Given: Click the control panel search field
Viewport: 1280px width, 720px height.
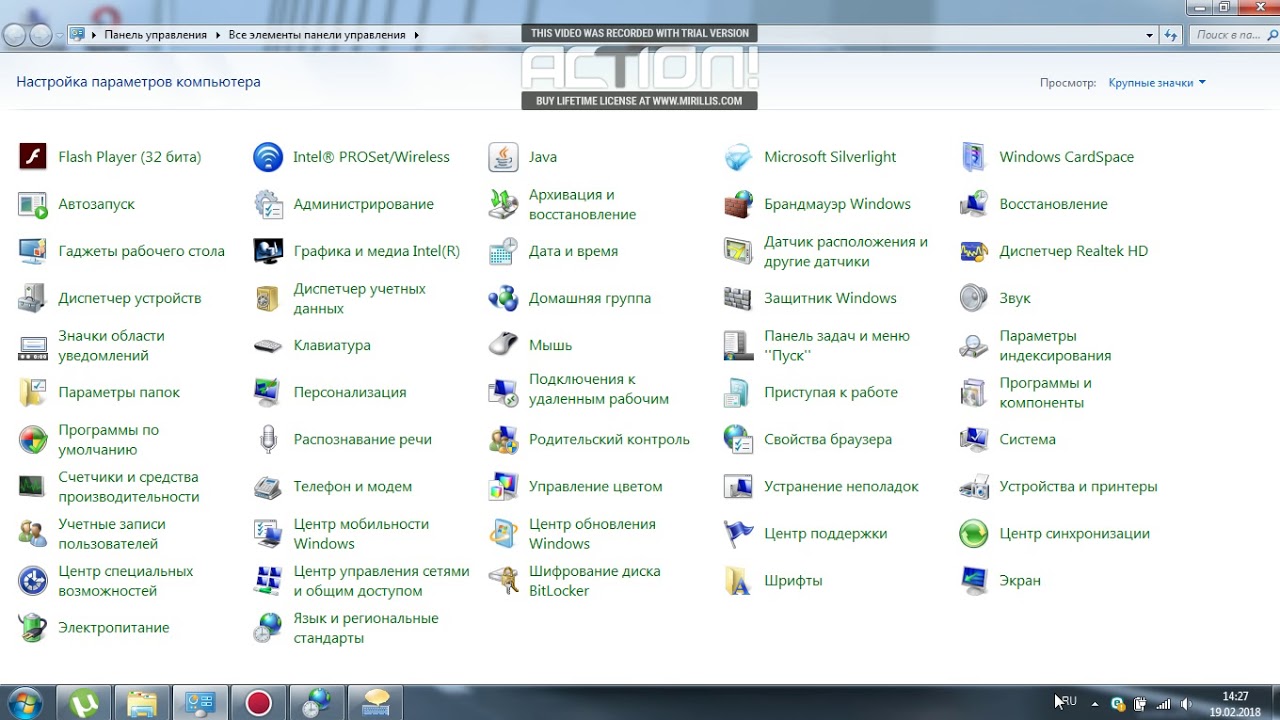Looking at the screenshot, I should (x=1233, y=35).
